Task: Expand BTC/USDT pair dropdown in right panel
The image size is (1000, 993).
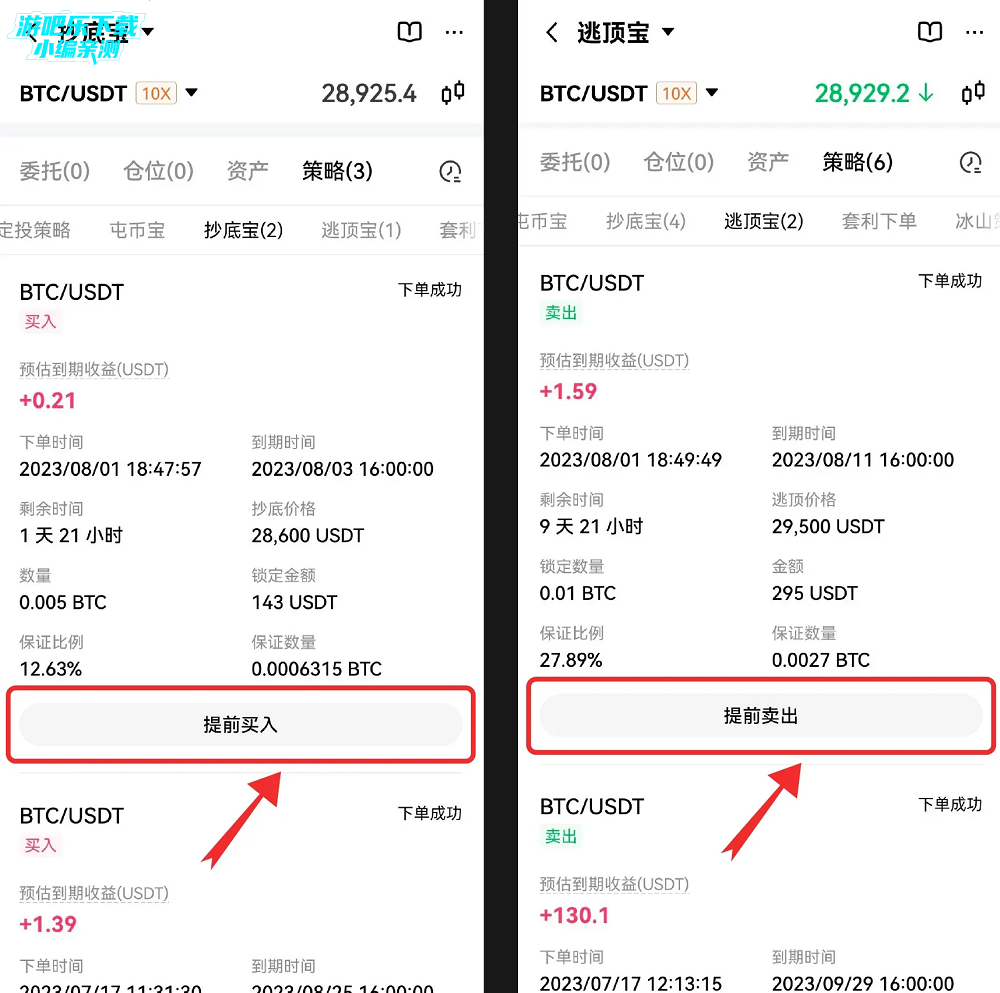Action: [x=712, y=93]
